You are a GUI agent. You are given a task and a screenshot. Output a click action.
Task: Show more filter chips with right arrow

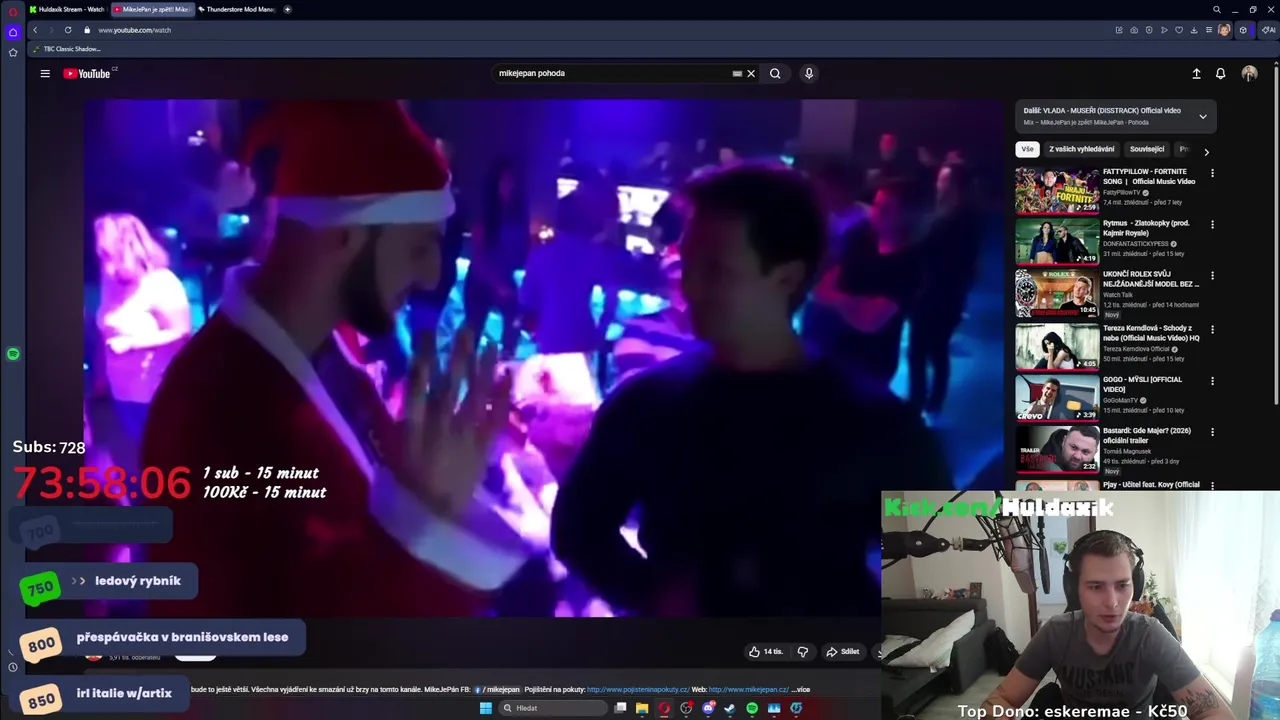[1206, 152]
